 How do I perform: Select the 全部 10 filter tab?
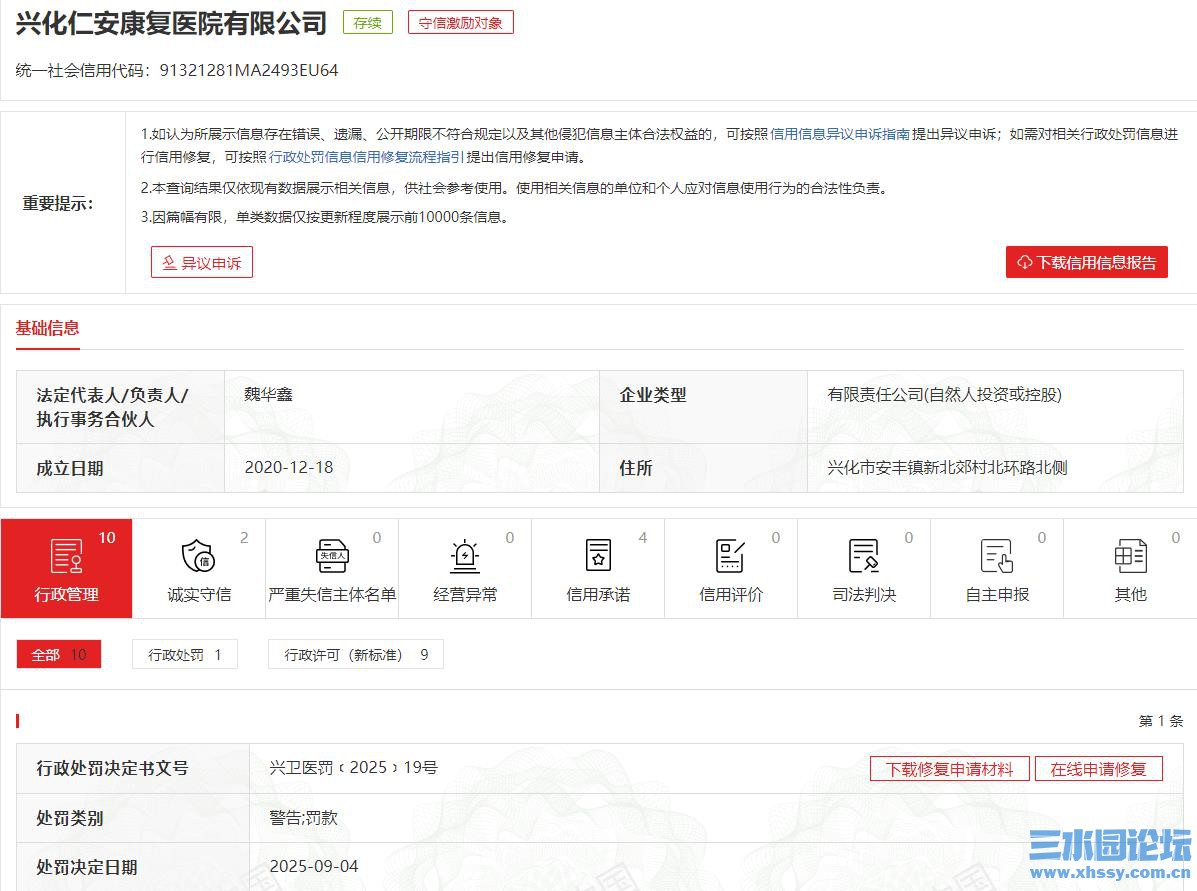[x=59, y=654]
